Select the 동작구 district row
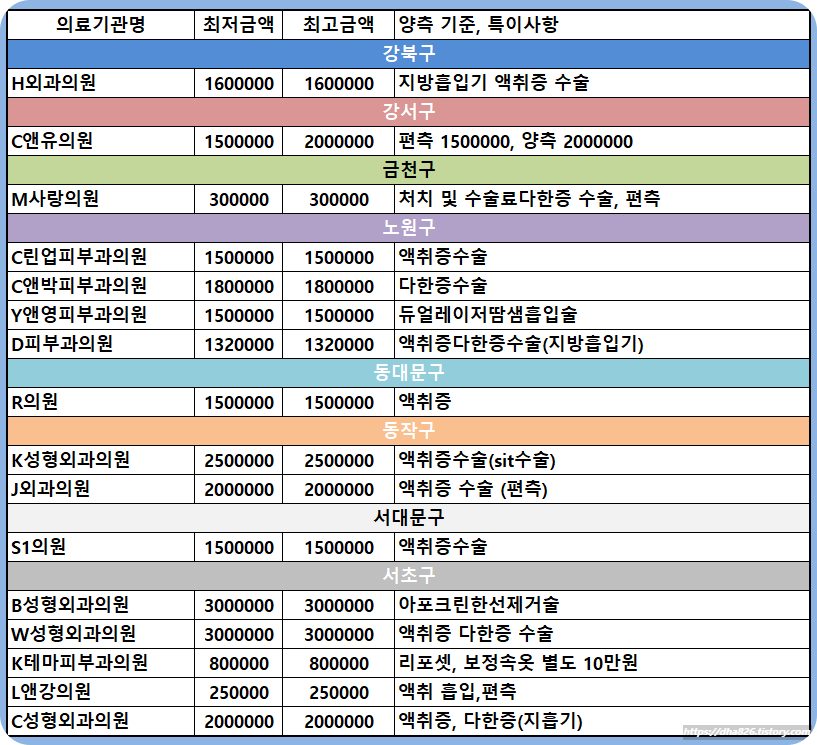This screenshot has height=745, width=817. [x=408, y=430]
